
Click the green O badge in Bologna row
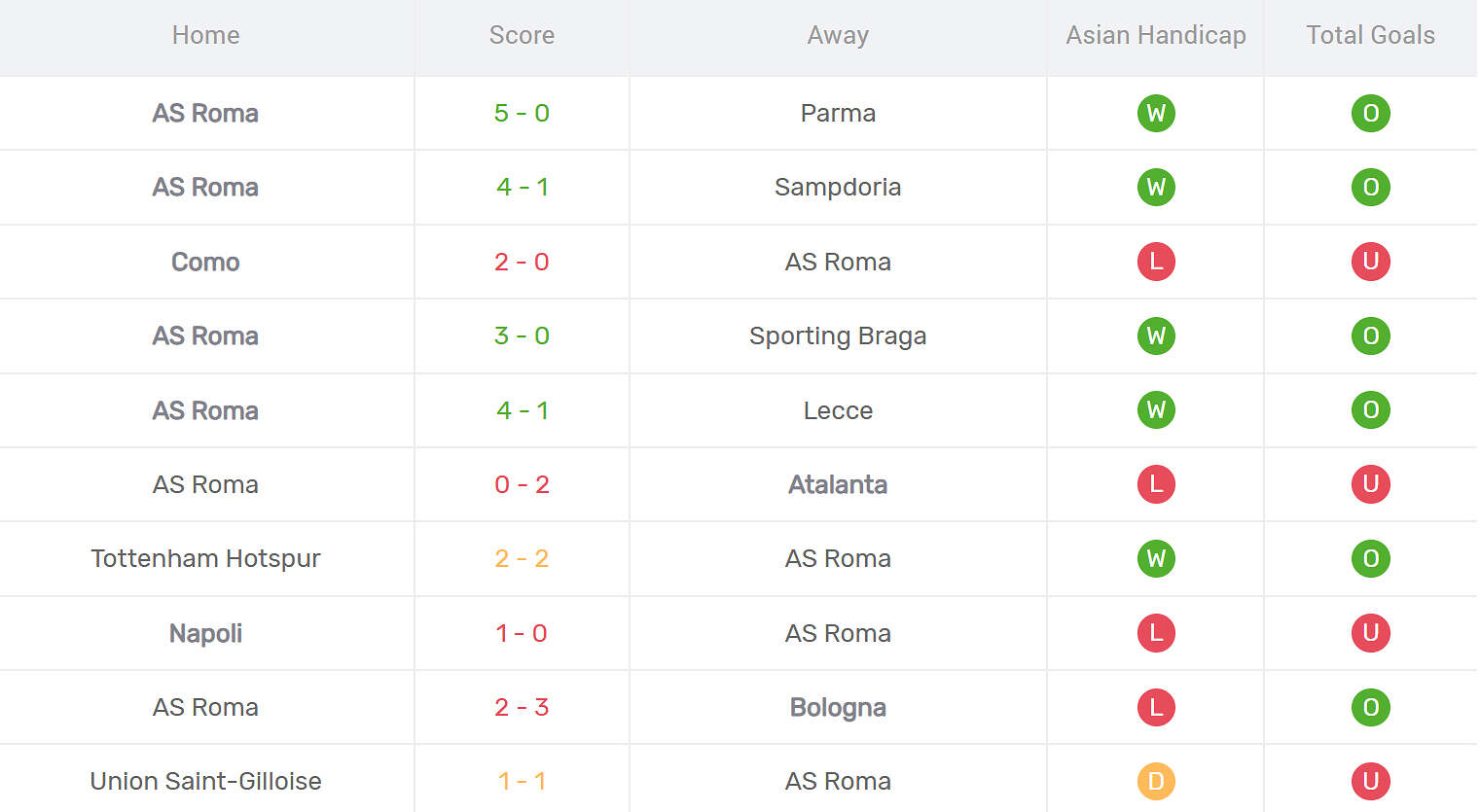[x=1370, y=707]
